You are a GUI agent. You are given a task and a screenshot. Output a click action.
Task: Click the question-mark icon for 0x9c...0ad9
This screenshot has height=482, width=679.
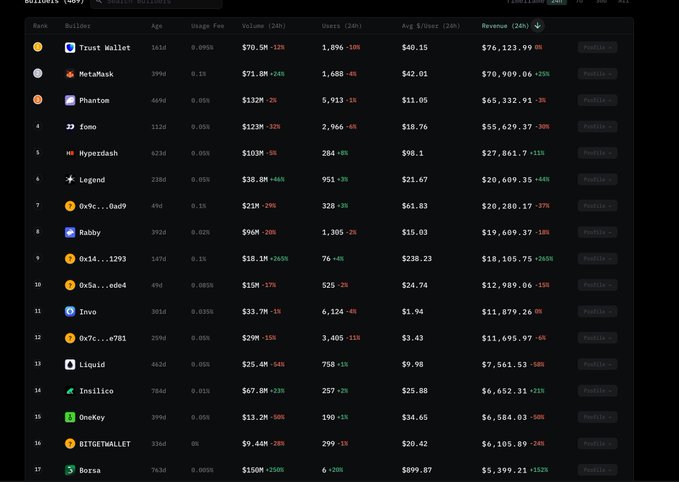[70, 206]
